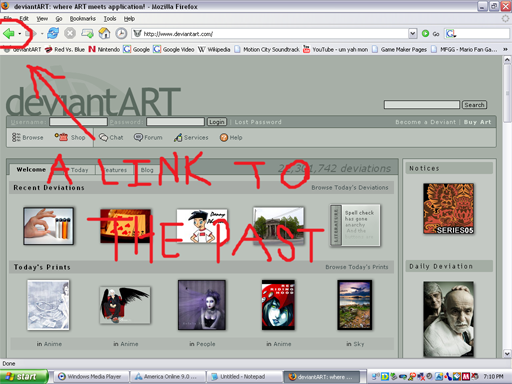Open the History clock icon
Screen dimensions: 512x384
(x=121, y=33)
